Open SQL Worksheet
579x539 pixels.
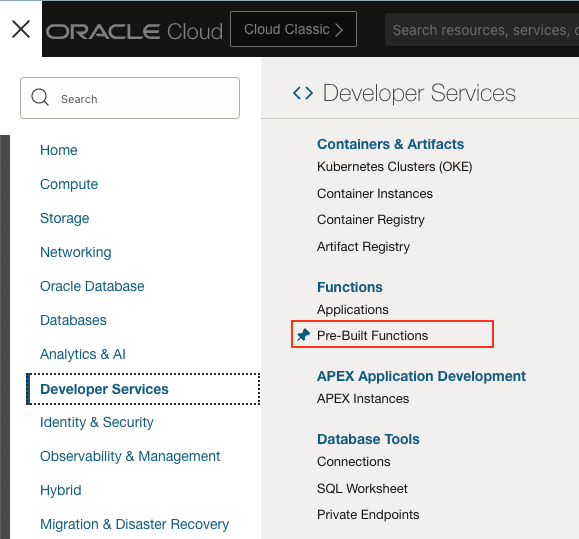click(362, 489)
